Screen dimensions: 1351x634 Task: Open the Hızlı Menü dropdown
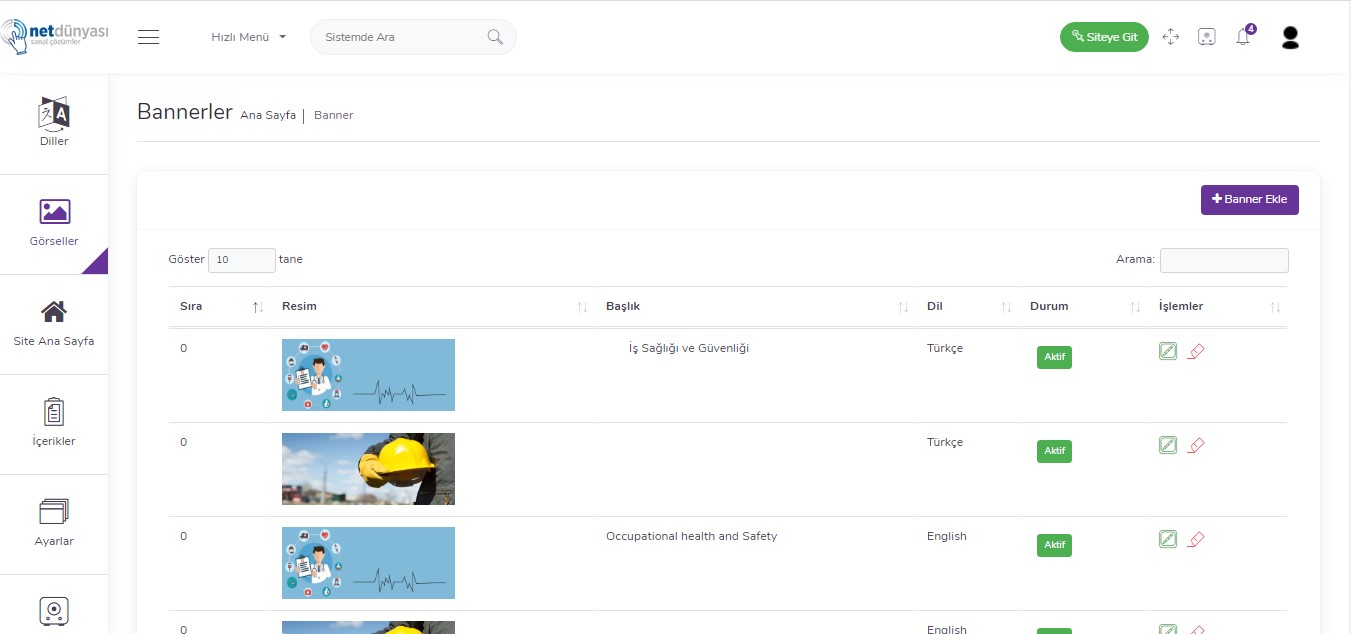248,37
